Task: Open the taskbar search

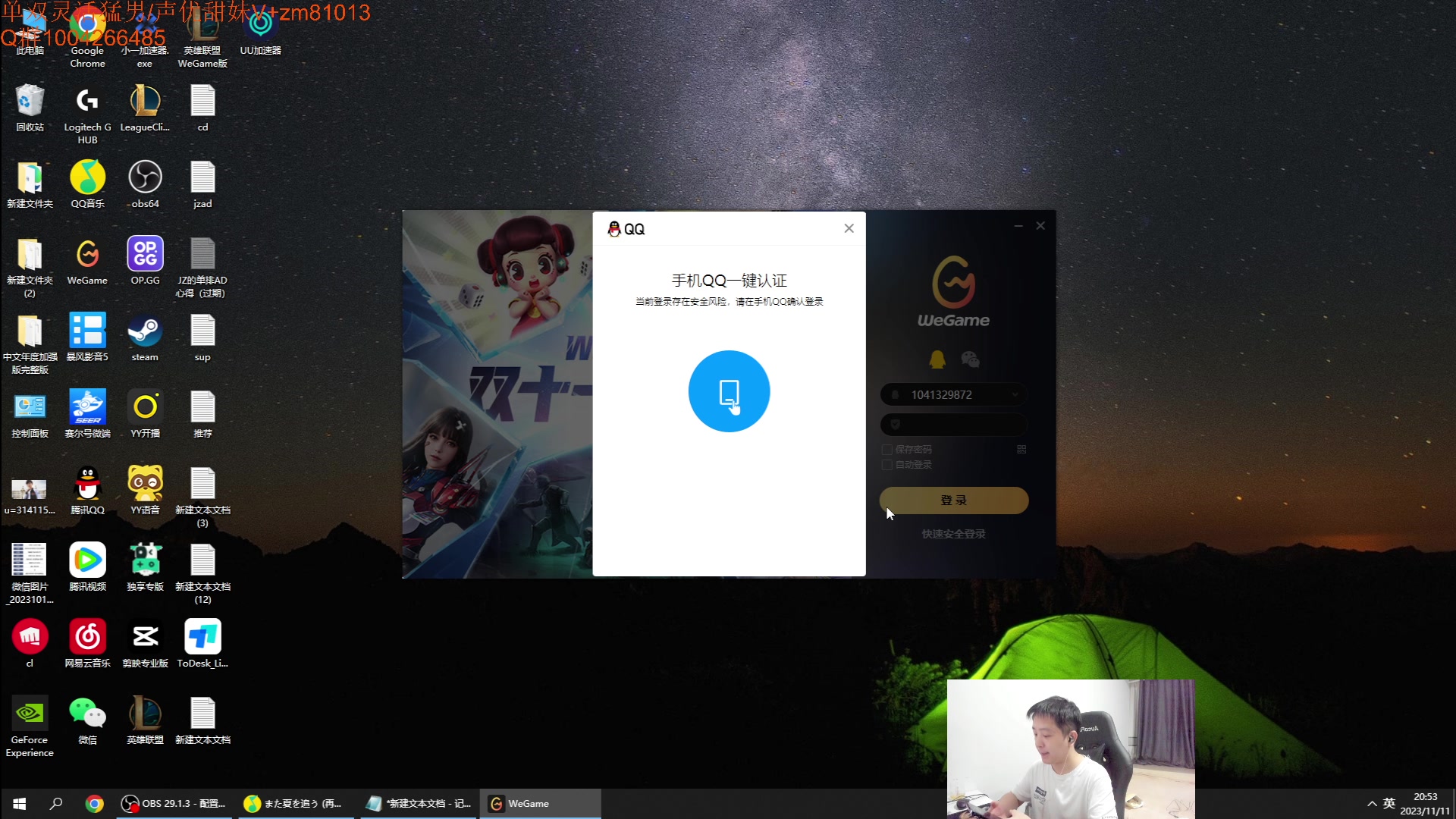Action: [56, 804]
